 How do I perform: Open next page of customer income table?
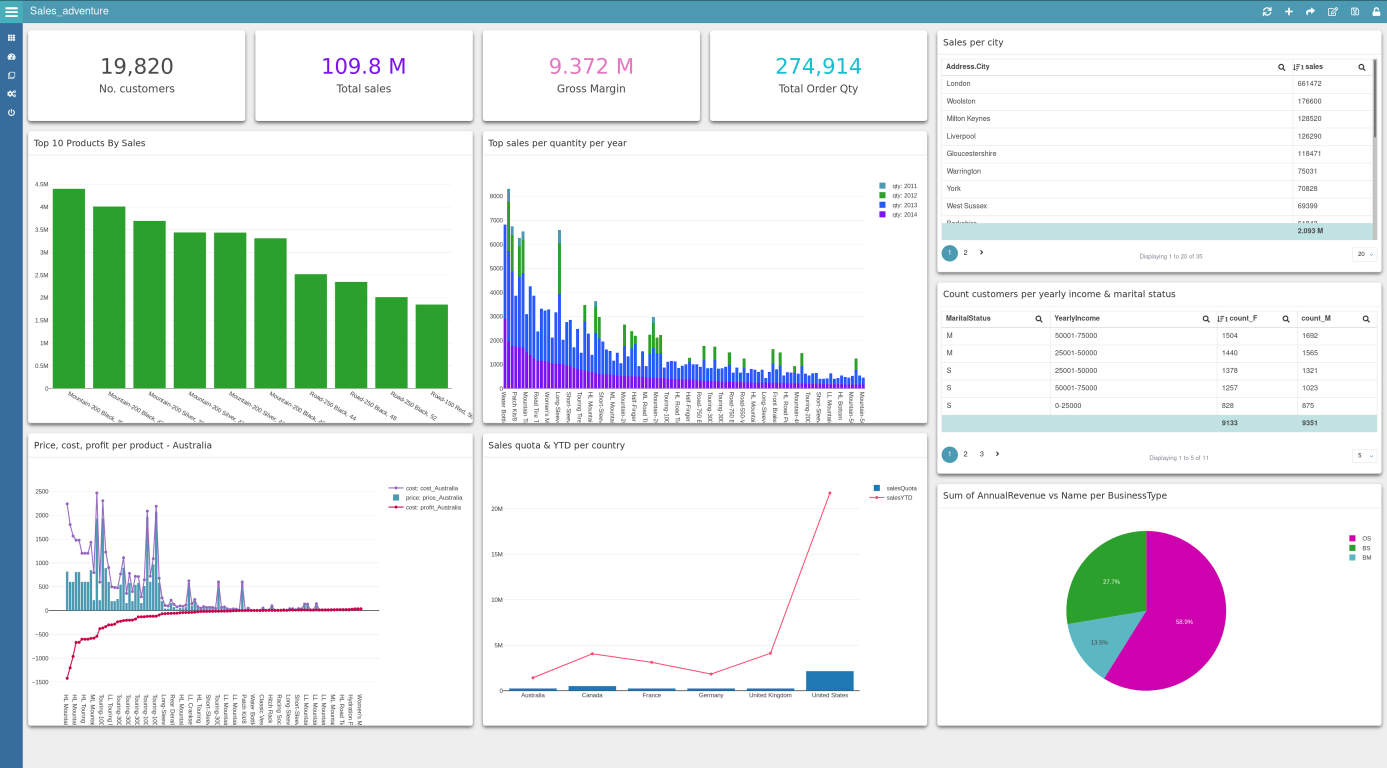(x=998, y=454)
